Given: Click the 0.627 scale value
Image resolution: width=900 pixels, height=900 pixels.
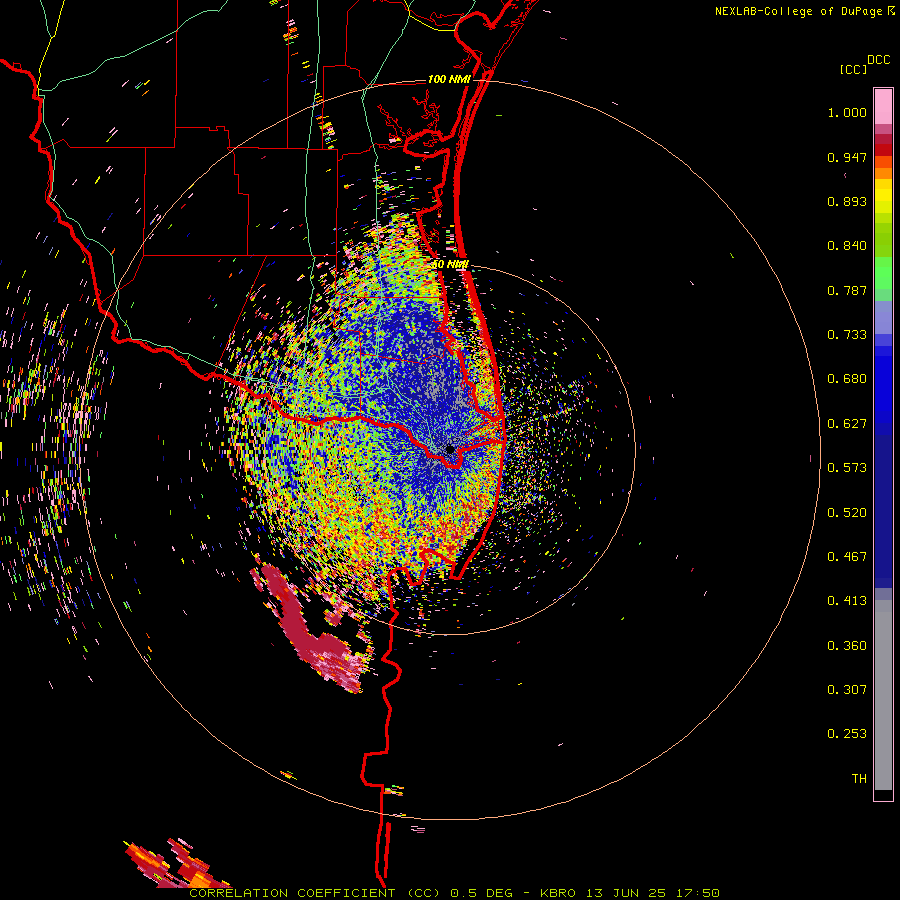Looking at the screenshot, I should coord(847,424).
